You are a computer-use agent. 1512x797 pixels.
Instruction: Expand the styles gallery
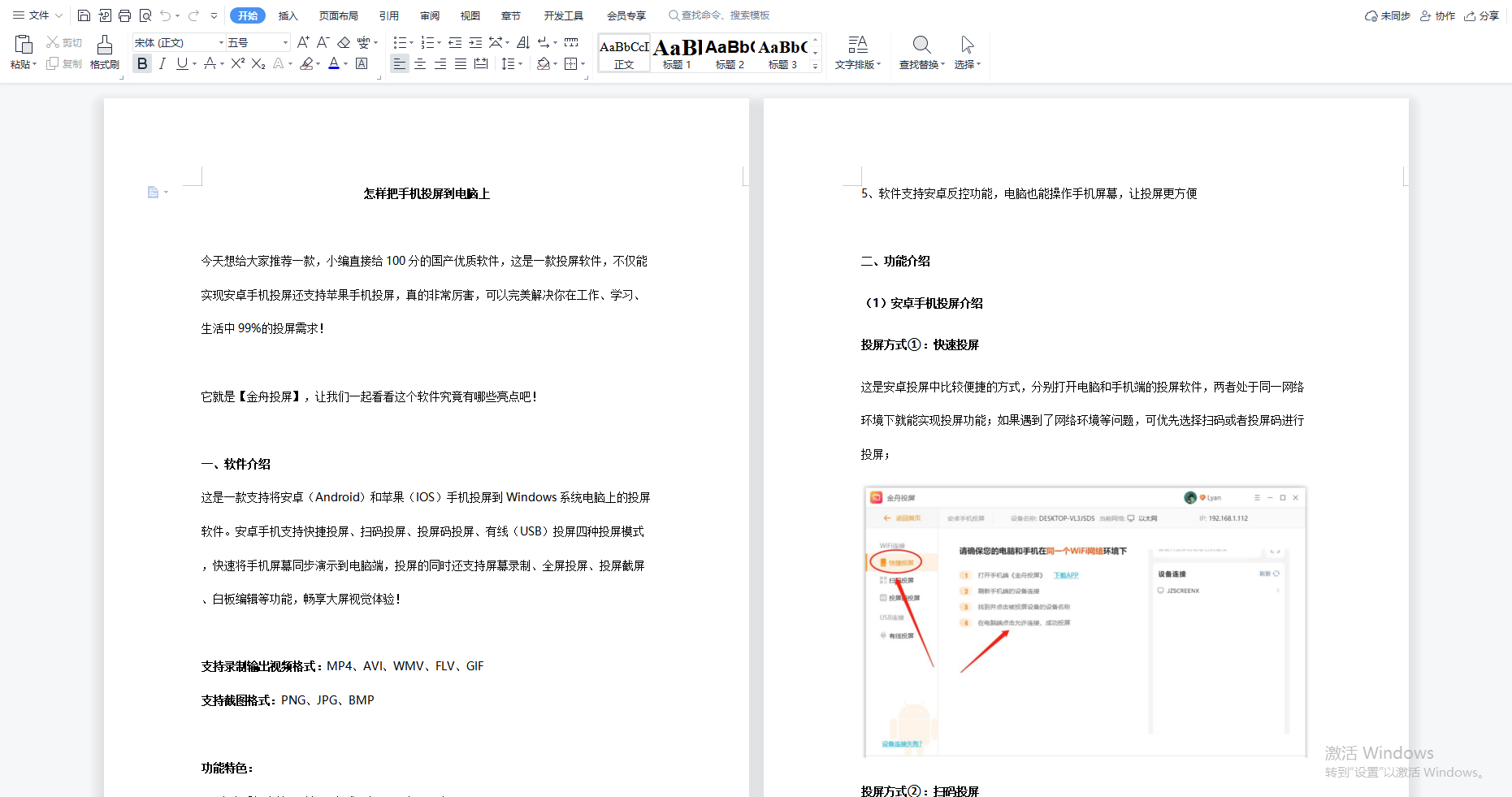pyautogui.click(x=815, y=66)
